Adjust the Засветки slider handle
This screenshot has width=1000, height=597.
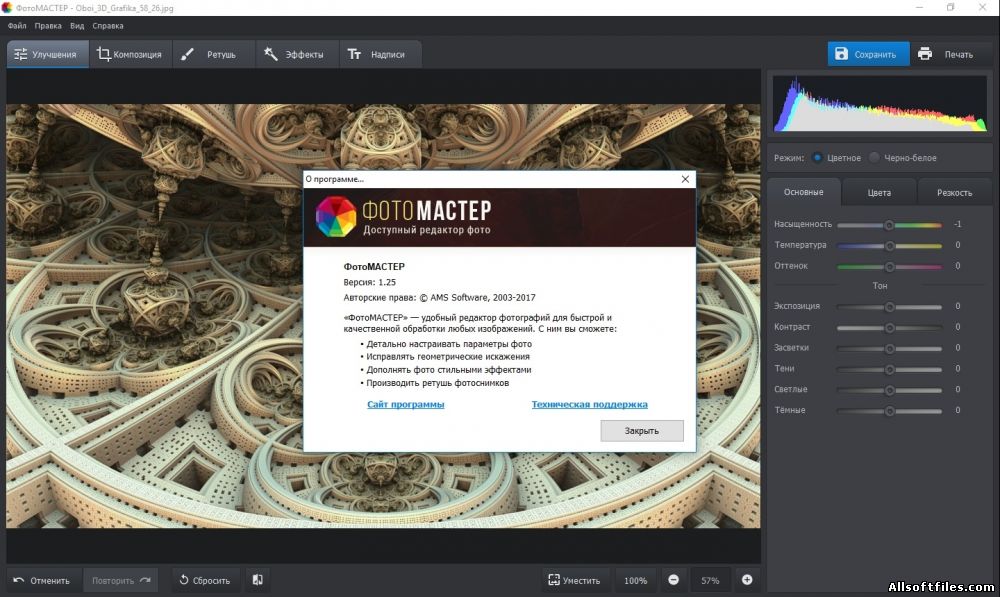[x=890, y=349]
